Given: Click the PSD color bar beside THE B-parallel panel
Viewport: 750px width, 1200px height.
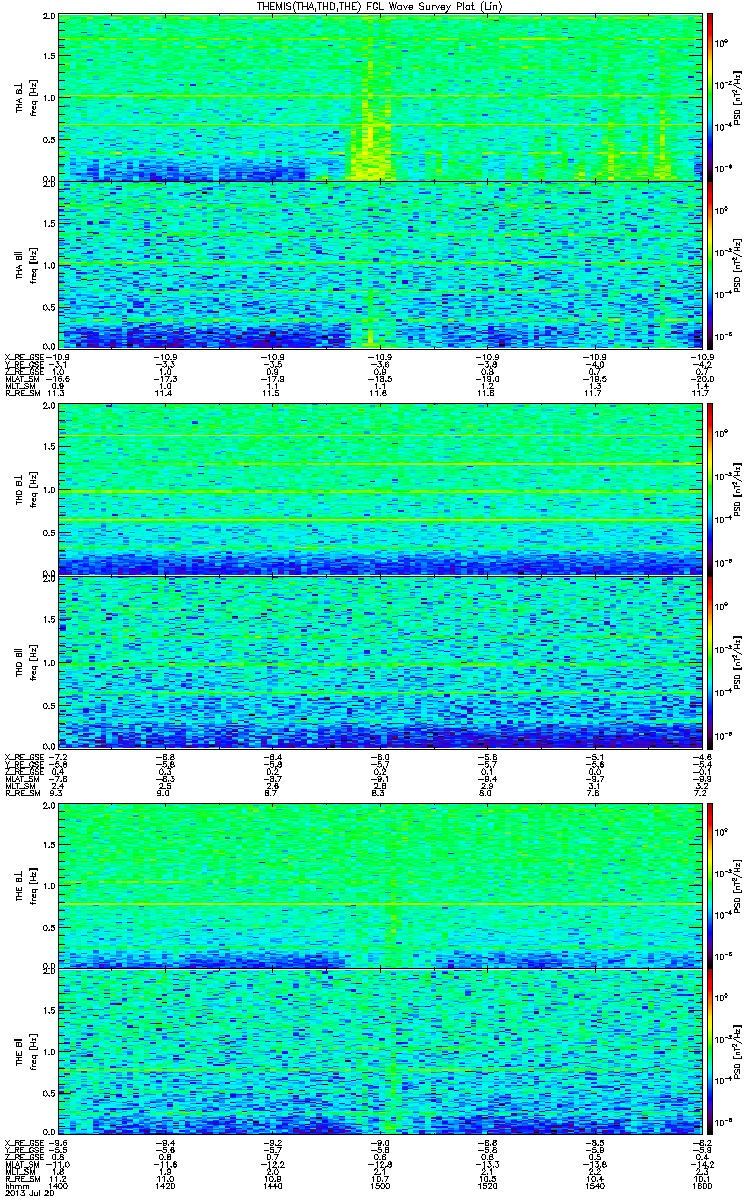Looking at the screenshot, I should (710, 1052).
